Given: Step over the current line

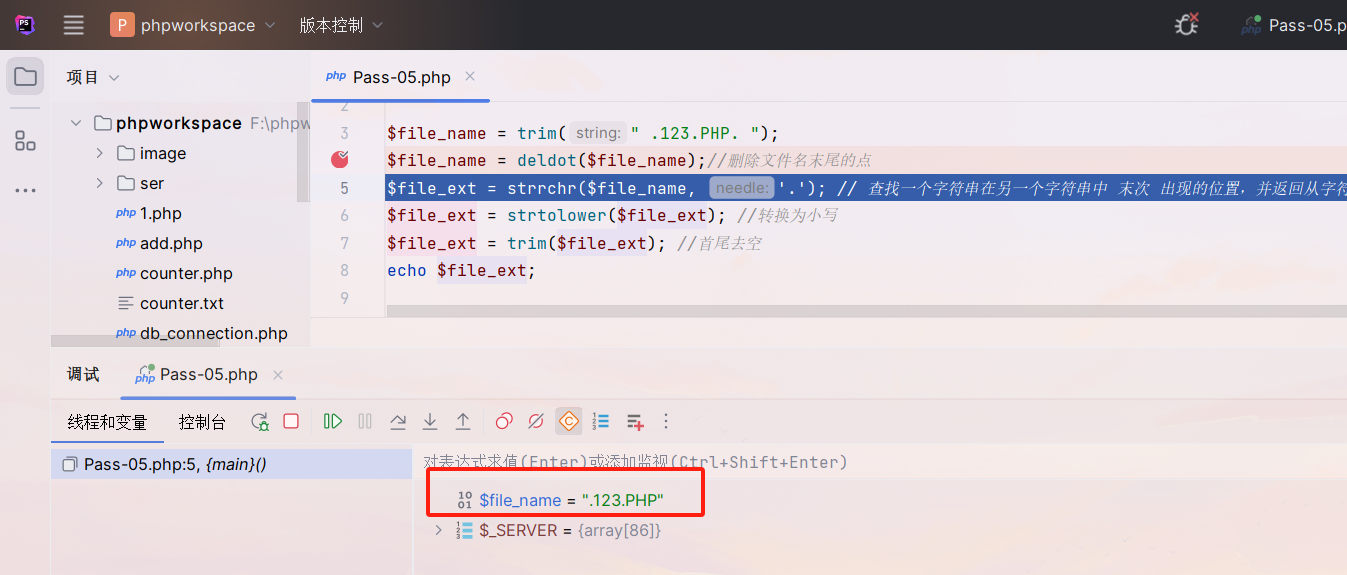Looking at the screenshot, I should (398, 422).
